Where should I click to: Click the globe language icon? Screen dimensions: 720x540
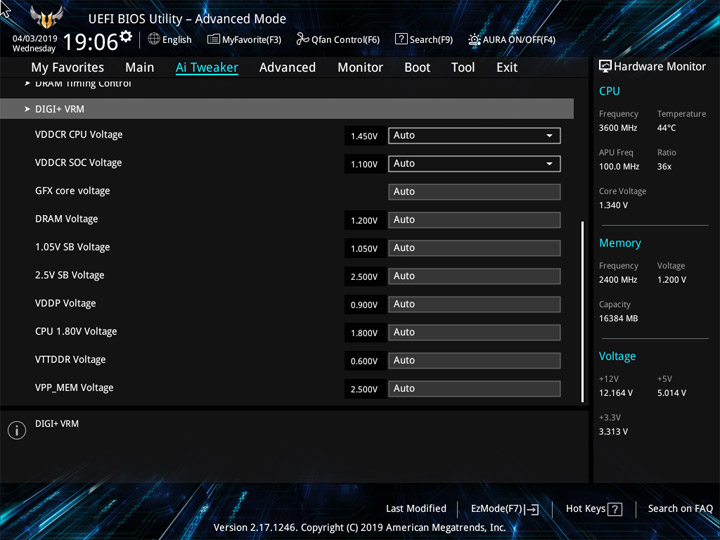click(x=154, y=39)
